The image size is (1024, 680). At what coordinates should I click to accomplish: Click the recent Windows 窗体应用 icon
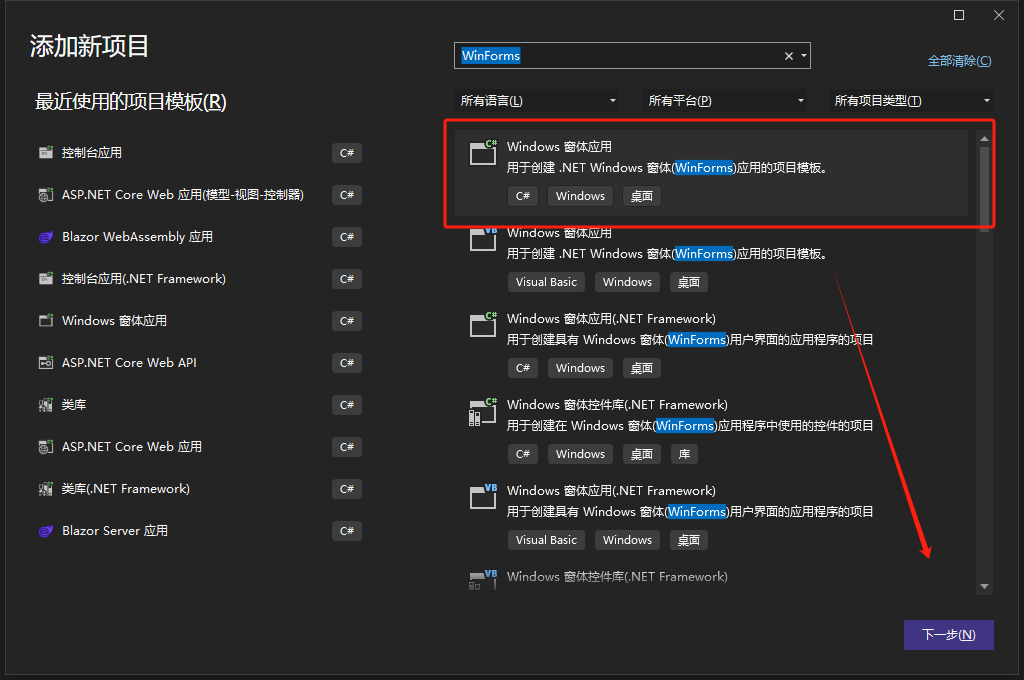(x=46, y=321)
